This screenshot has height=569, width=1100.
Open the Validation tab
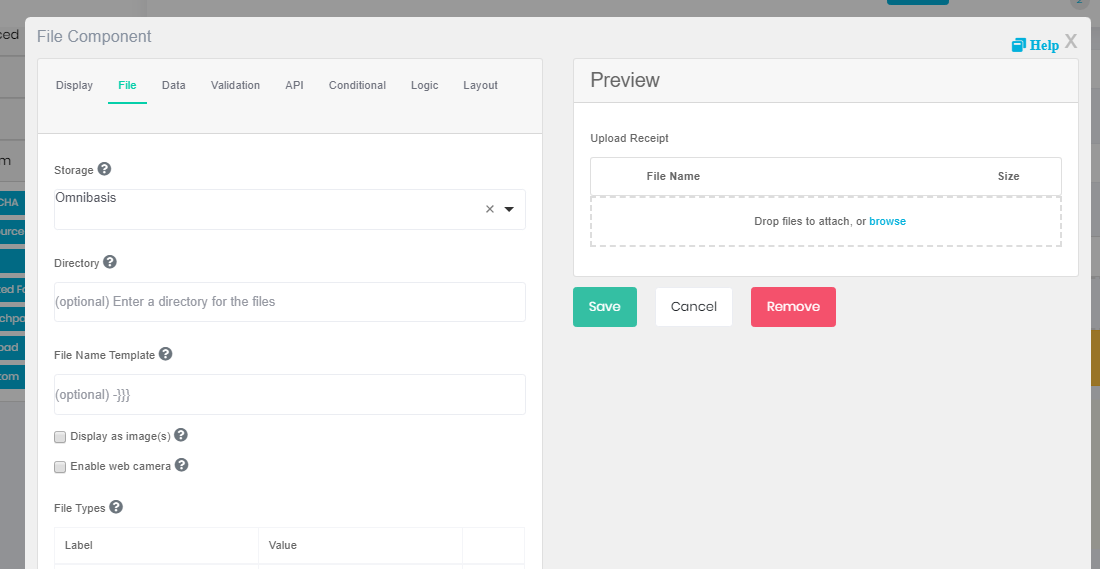[235, 86]
